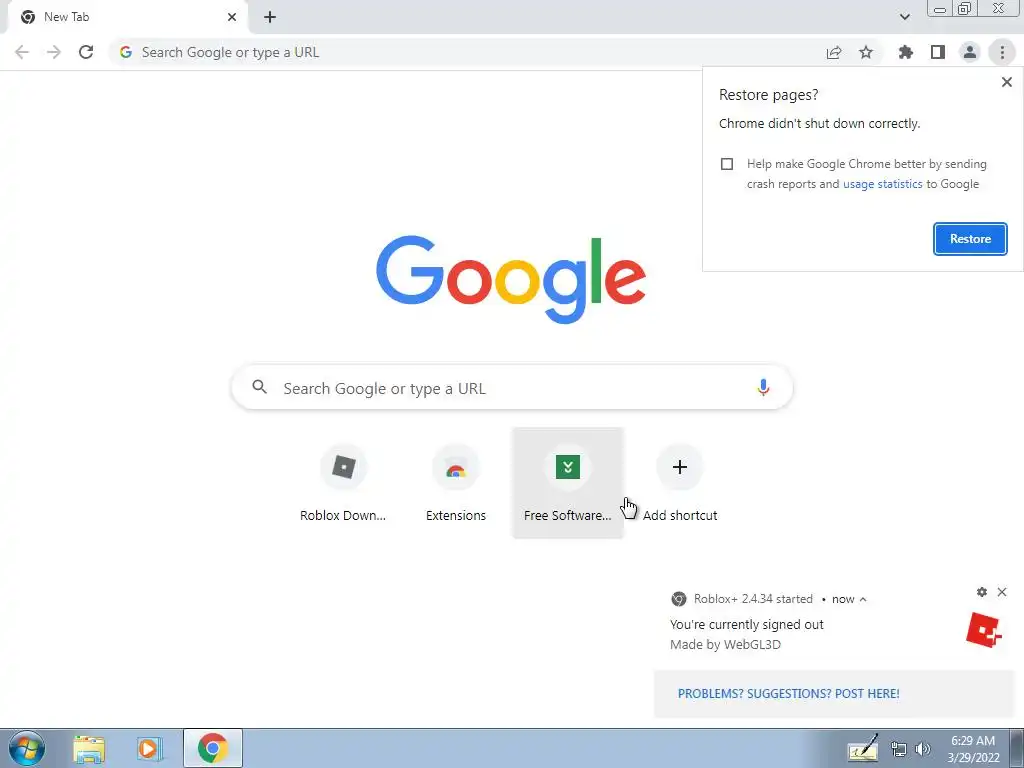Open the Windows Start menu
Viewport: 1024px width, 768px height.
(x=27, y=748)
